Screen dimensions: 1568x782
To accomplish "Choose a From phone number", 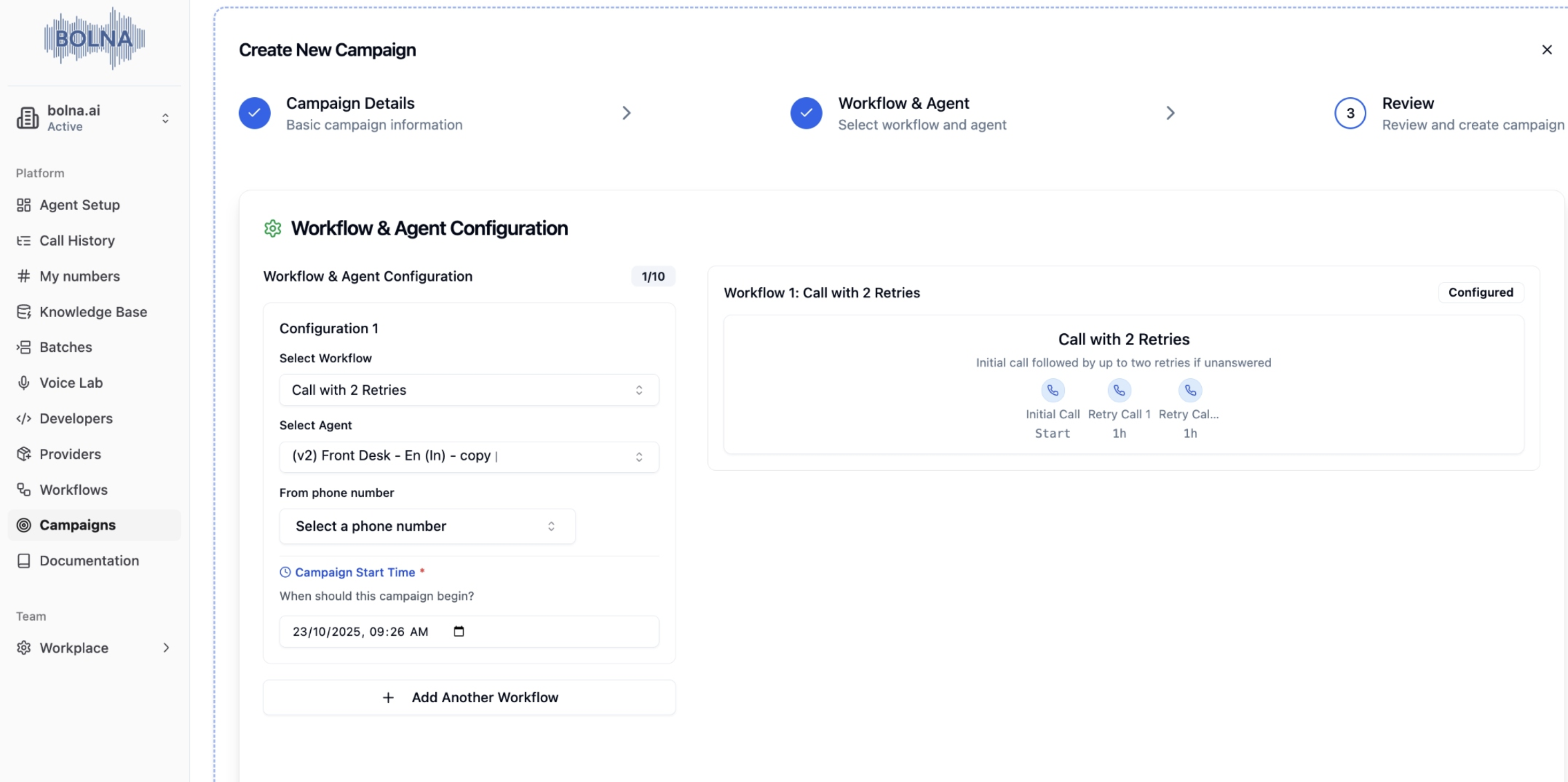I will (427, 526).
